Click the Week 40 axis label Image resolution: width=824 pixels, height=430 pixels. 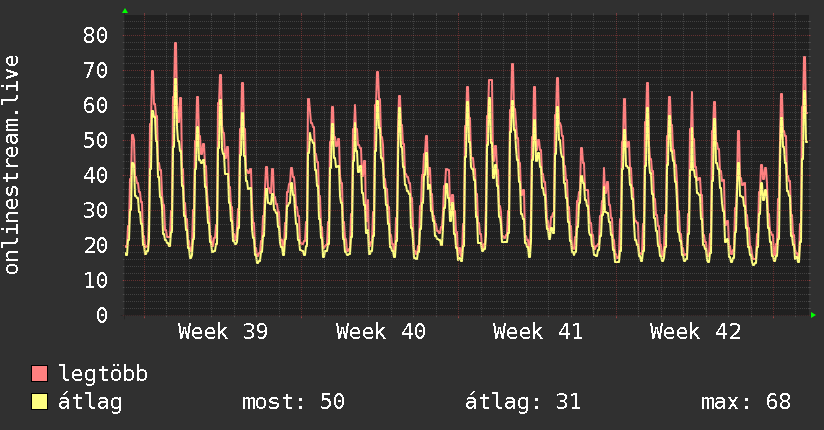(380, 332)
